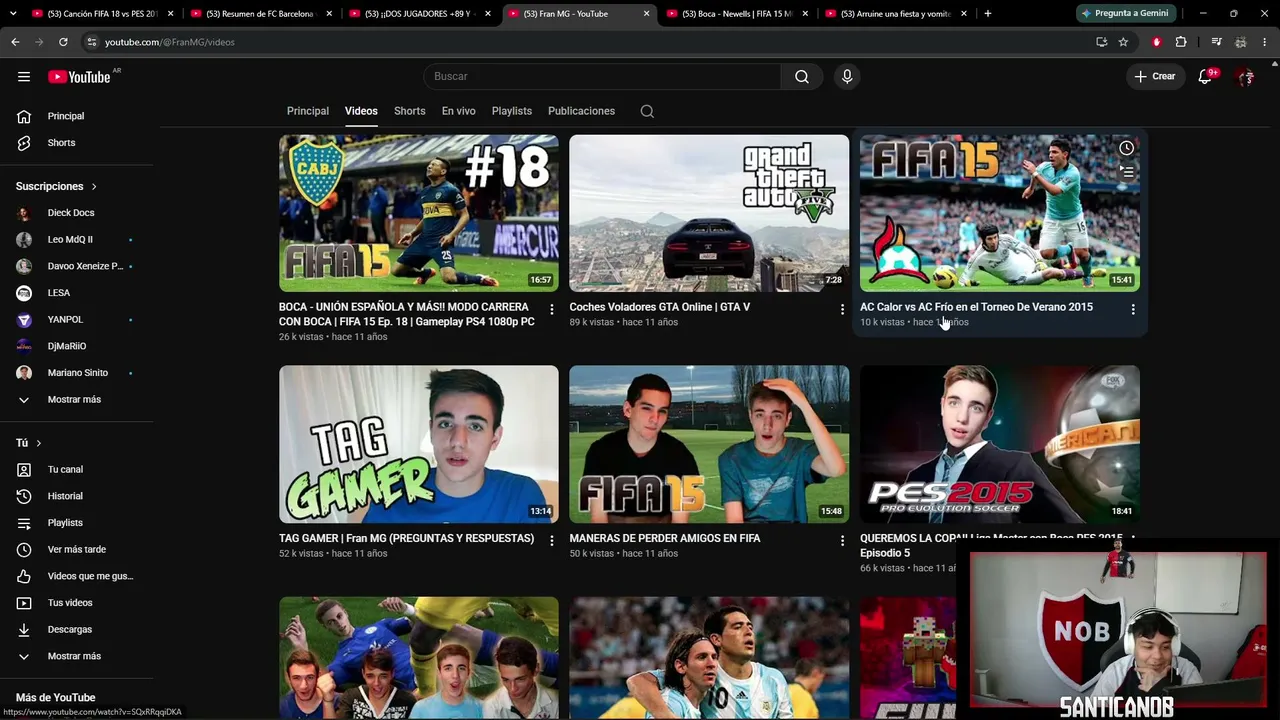
Task: Open the notifications bell showing 9+
Action: [x=1205, y=77]
